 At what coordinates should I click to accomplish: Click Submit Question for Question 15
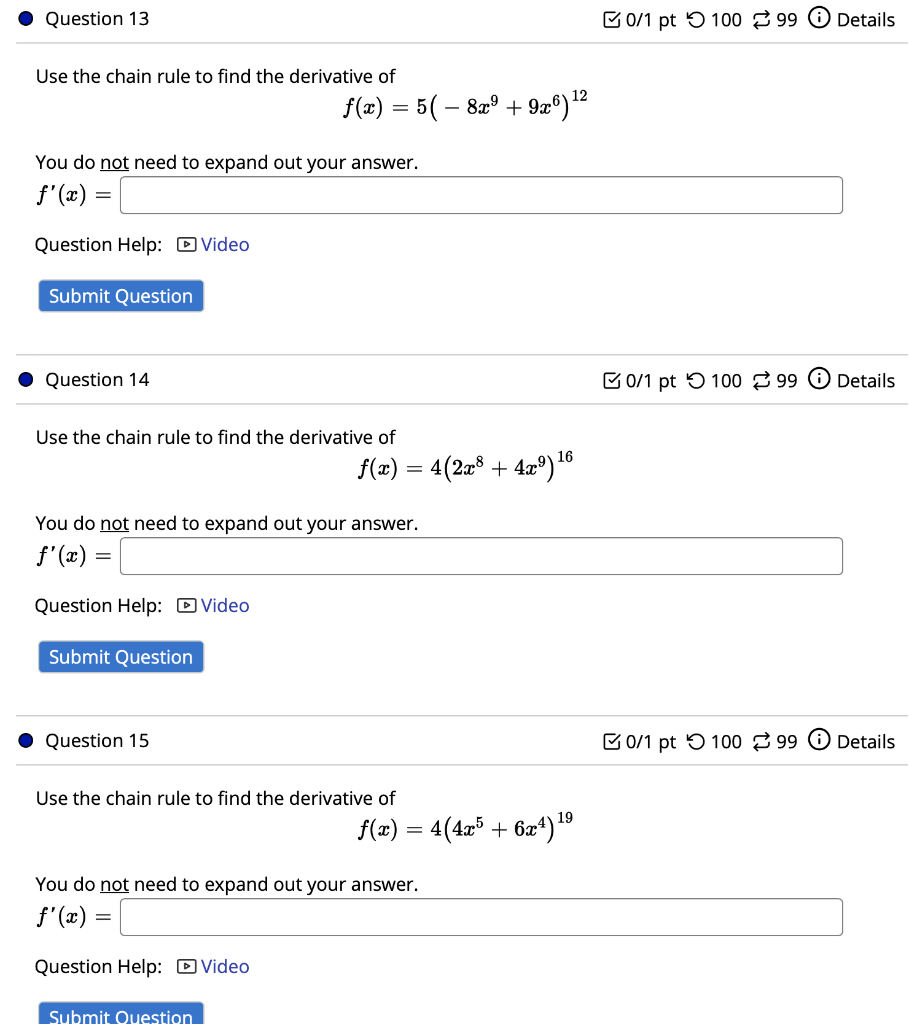pos(120,1015)
